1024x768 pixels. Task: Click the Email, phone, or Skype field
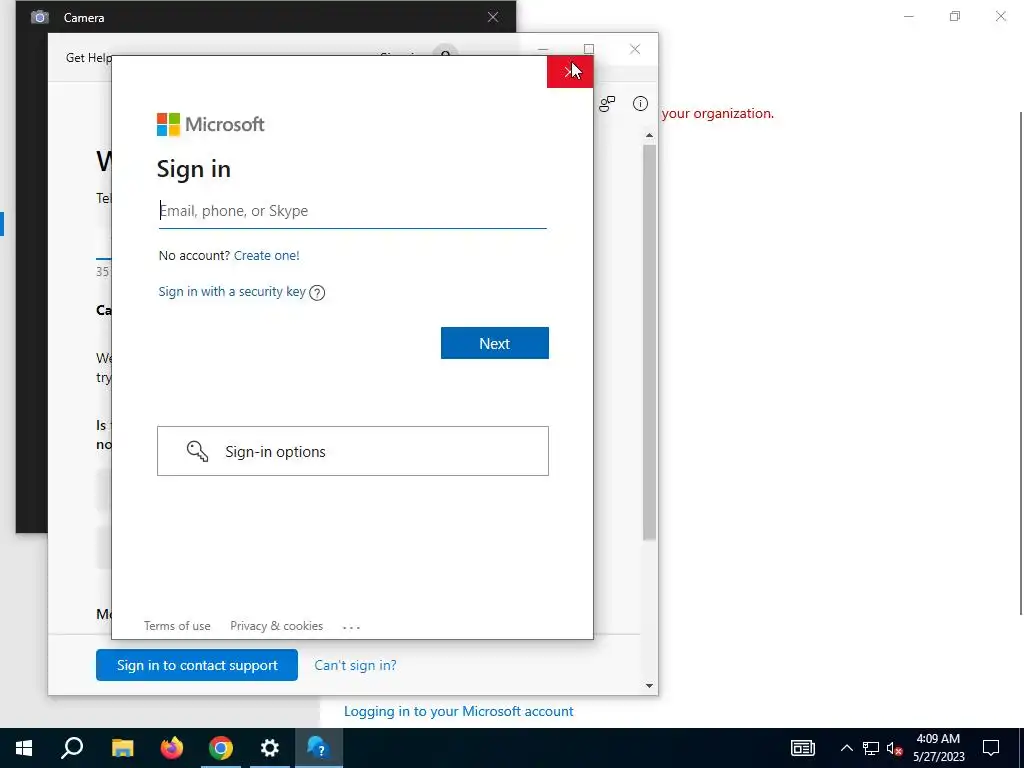(353, 211)
